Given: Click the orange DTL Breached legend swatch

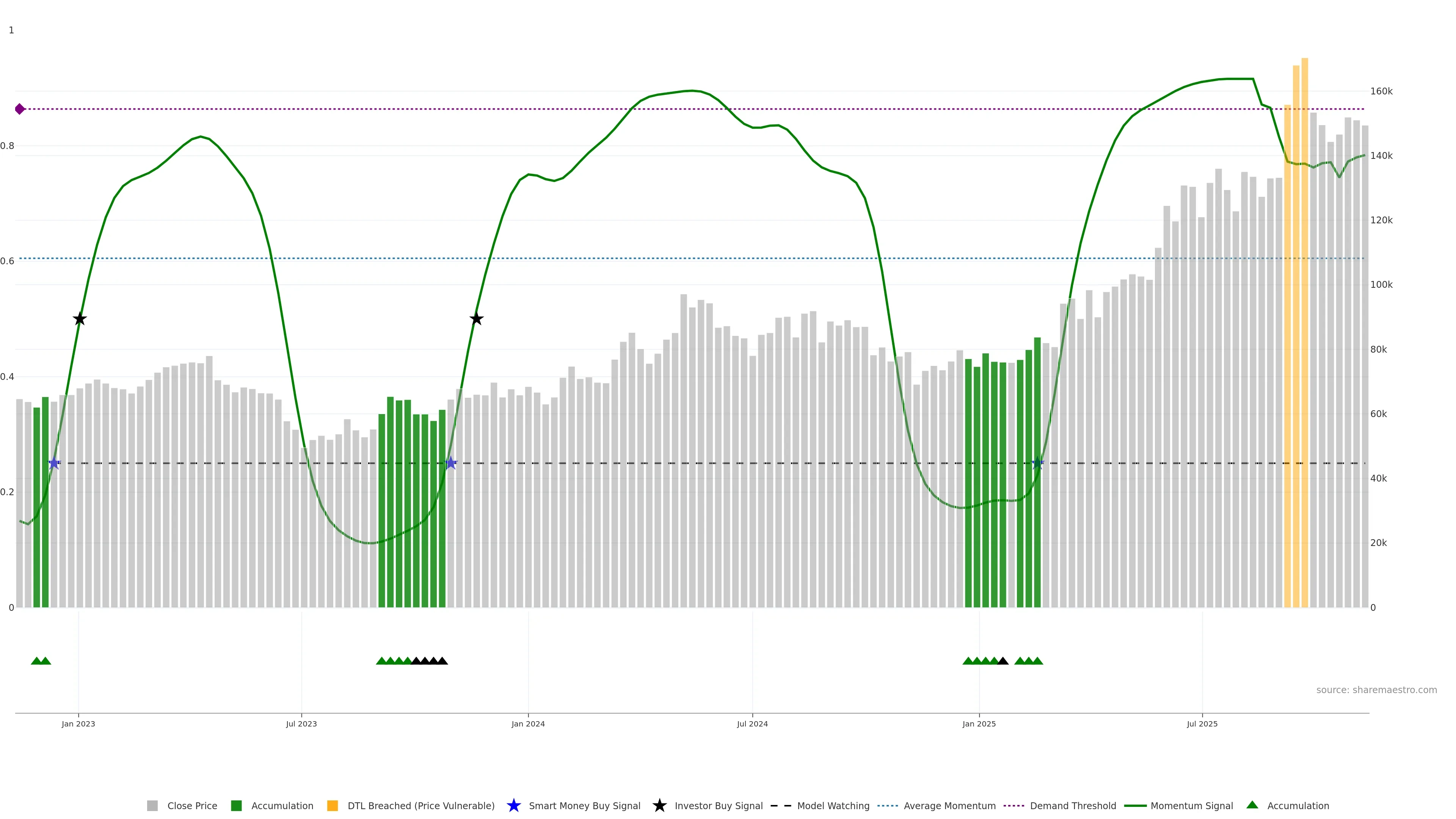Looking at the screenshot, I should [333, 805].
